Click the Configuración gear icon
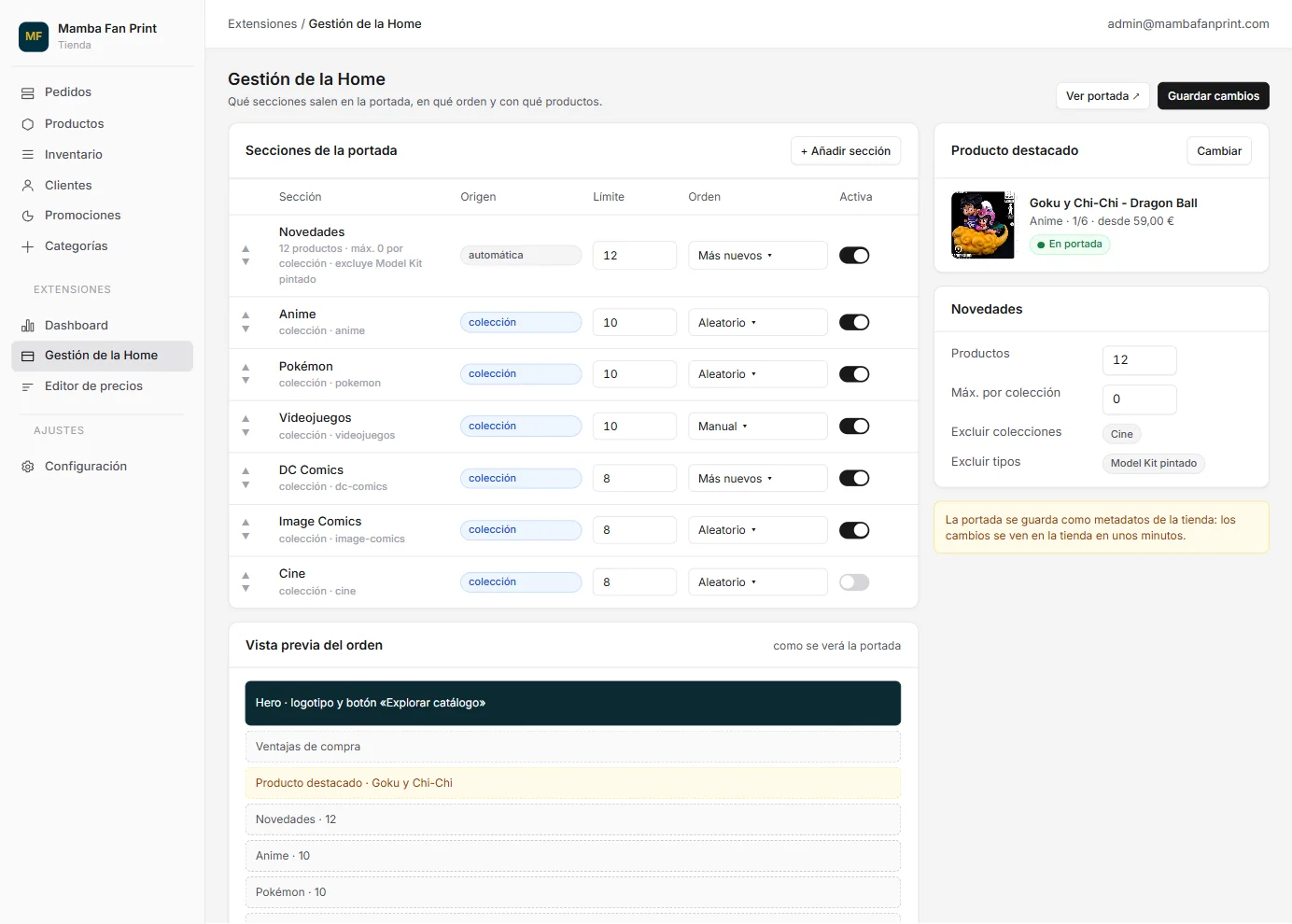Screen dimensions: 1292x924 coord(28,467)
